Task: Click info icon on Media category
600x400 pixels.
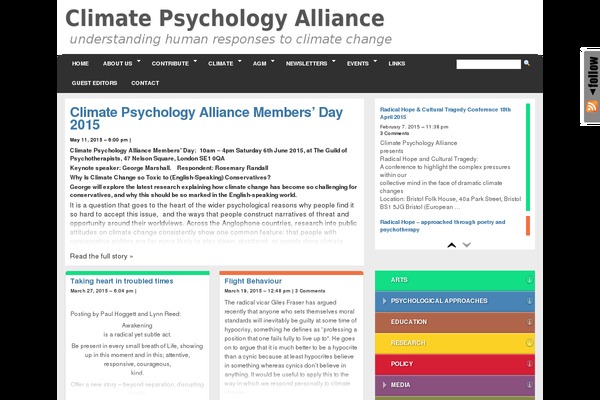Action: (529, 385)
